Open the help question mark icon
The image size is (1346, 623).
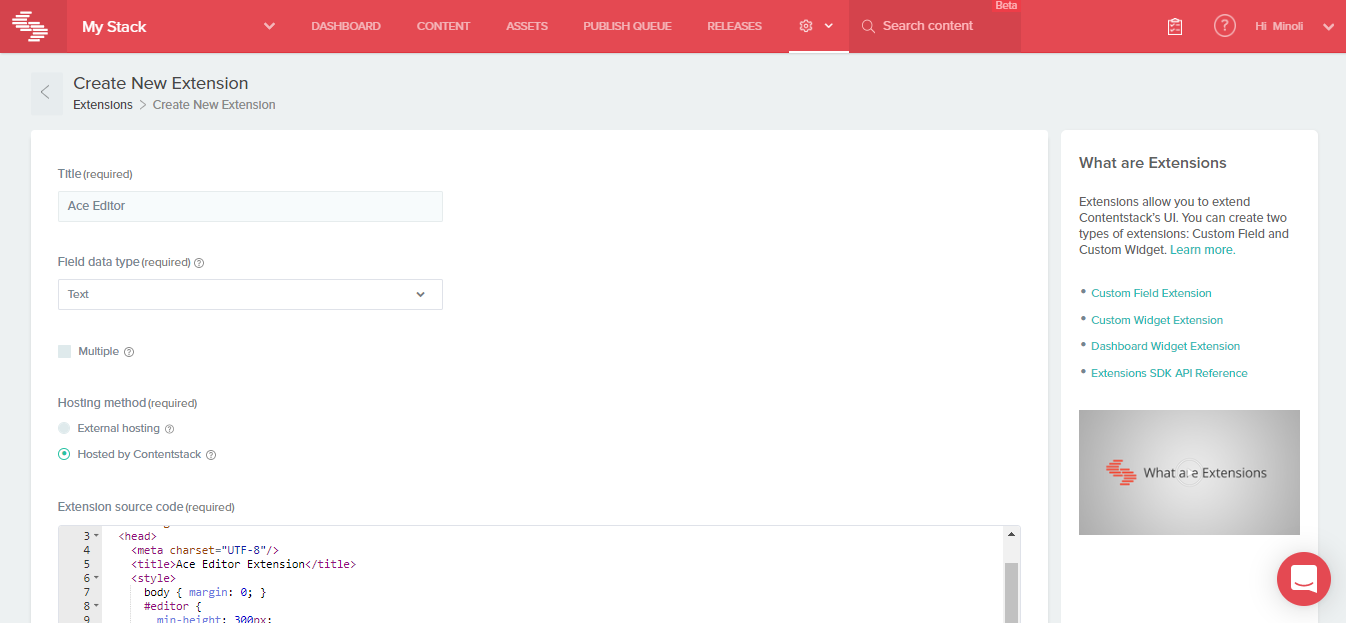(1225, 26)
